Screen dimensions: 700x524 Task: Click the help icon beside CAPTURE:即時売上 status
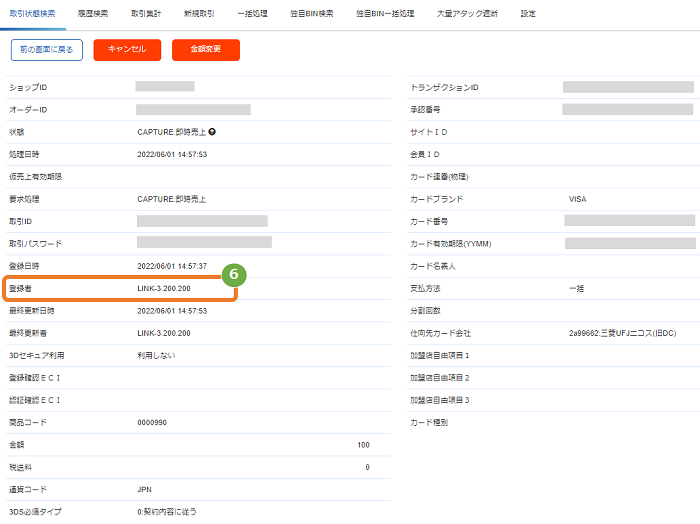[x=212, y=132]
